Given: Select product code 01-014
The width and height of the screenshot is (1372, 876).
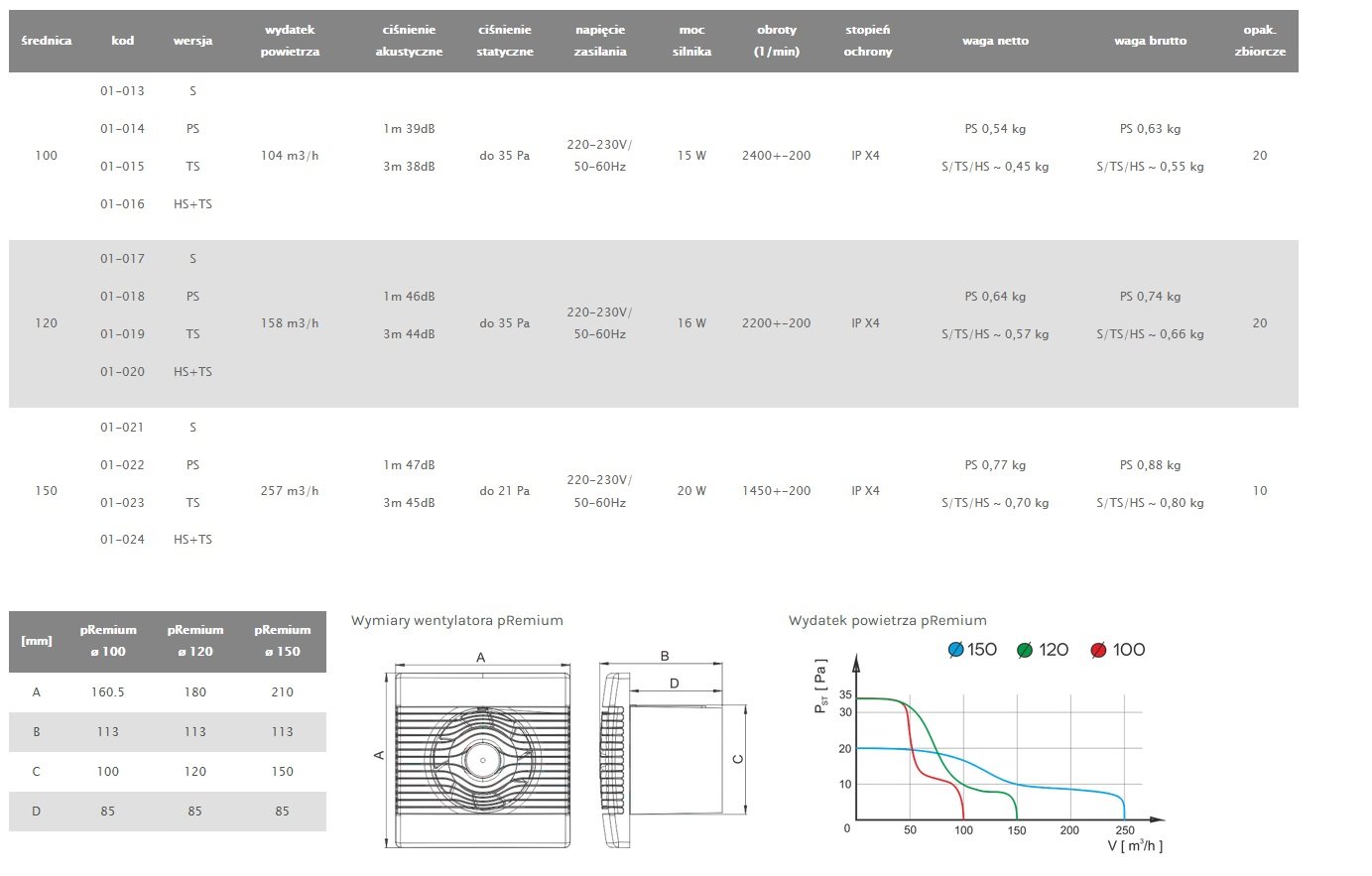Looking at the screenshot, I should 122,129.
